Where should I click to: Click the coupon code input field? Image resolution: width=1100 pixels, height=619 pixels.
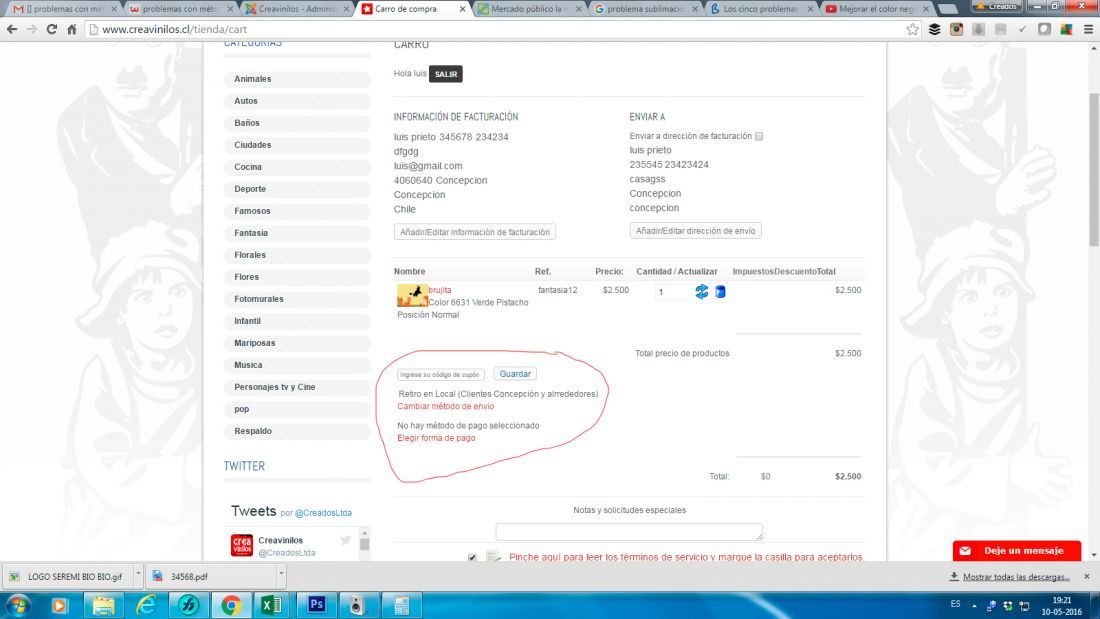[x=441, y=375]
